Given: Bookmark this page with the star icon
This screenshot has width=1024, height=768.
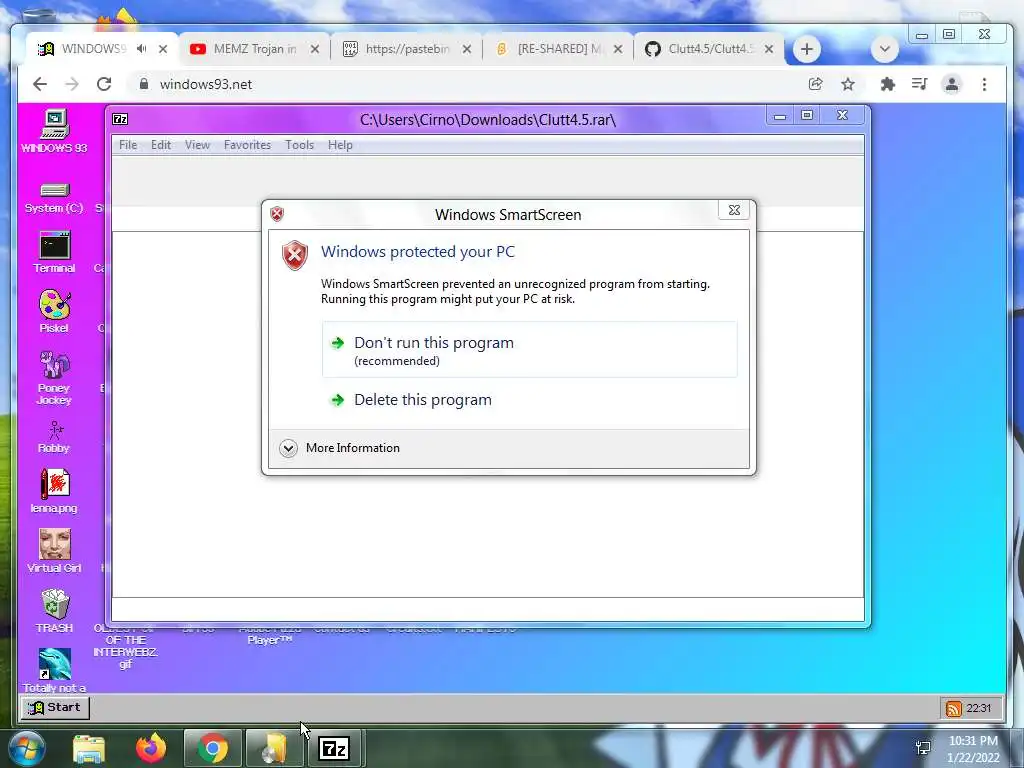Looking at the screenshot, I should pyautogui.click(x=848, y=84).
